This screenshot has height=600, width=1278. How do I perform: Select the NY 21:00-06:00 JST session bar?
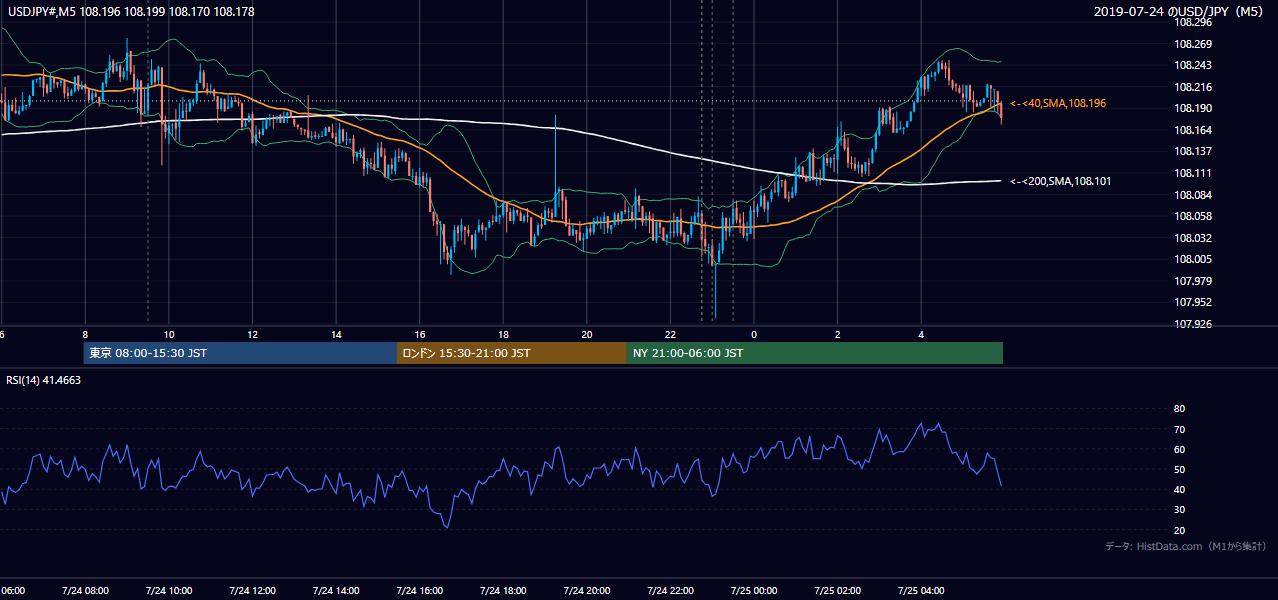(815, 353)
